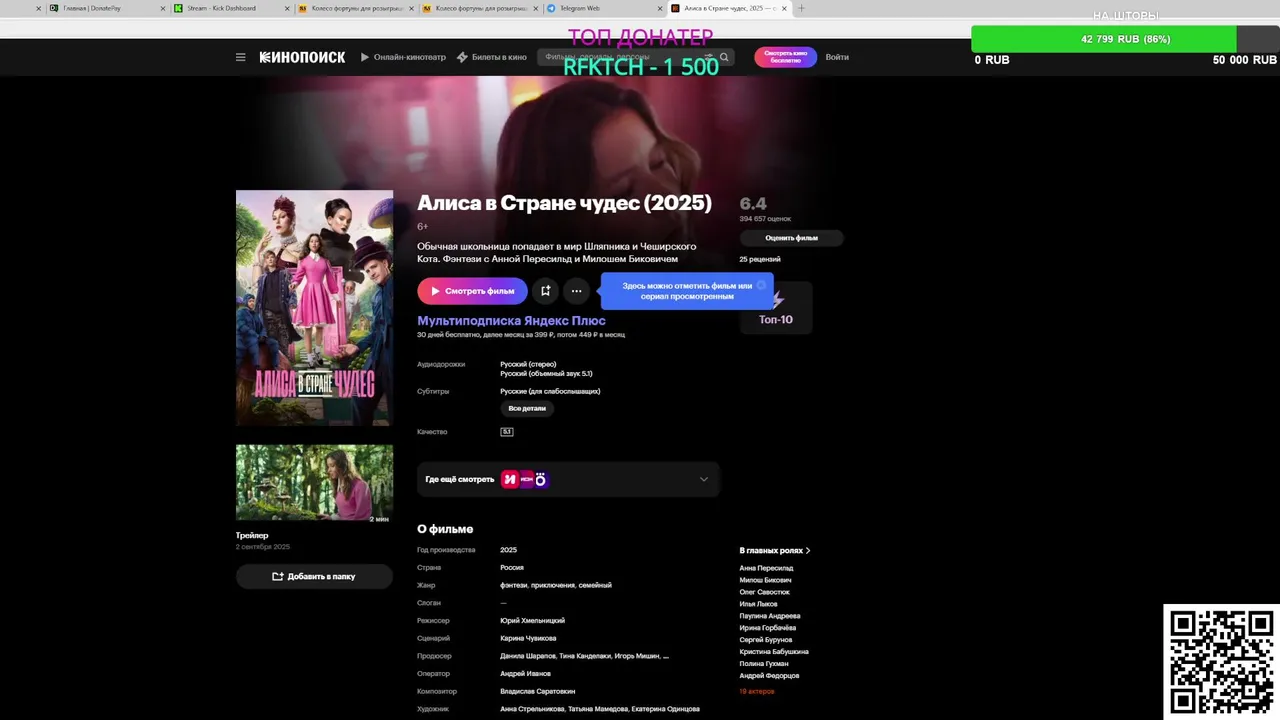Open advanced search filters icon
Screen dimensions: 1280x720
tap(708, 57)
